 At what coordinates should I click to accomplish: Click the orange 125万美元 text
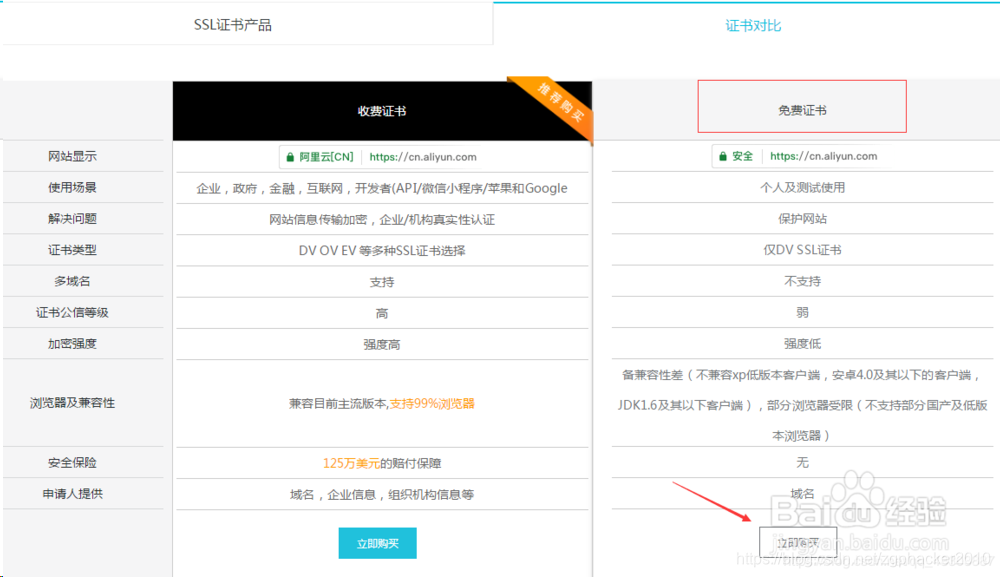pyautogui.click(x=351, y=464)
